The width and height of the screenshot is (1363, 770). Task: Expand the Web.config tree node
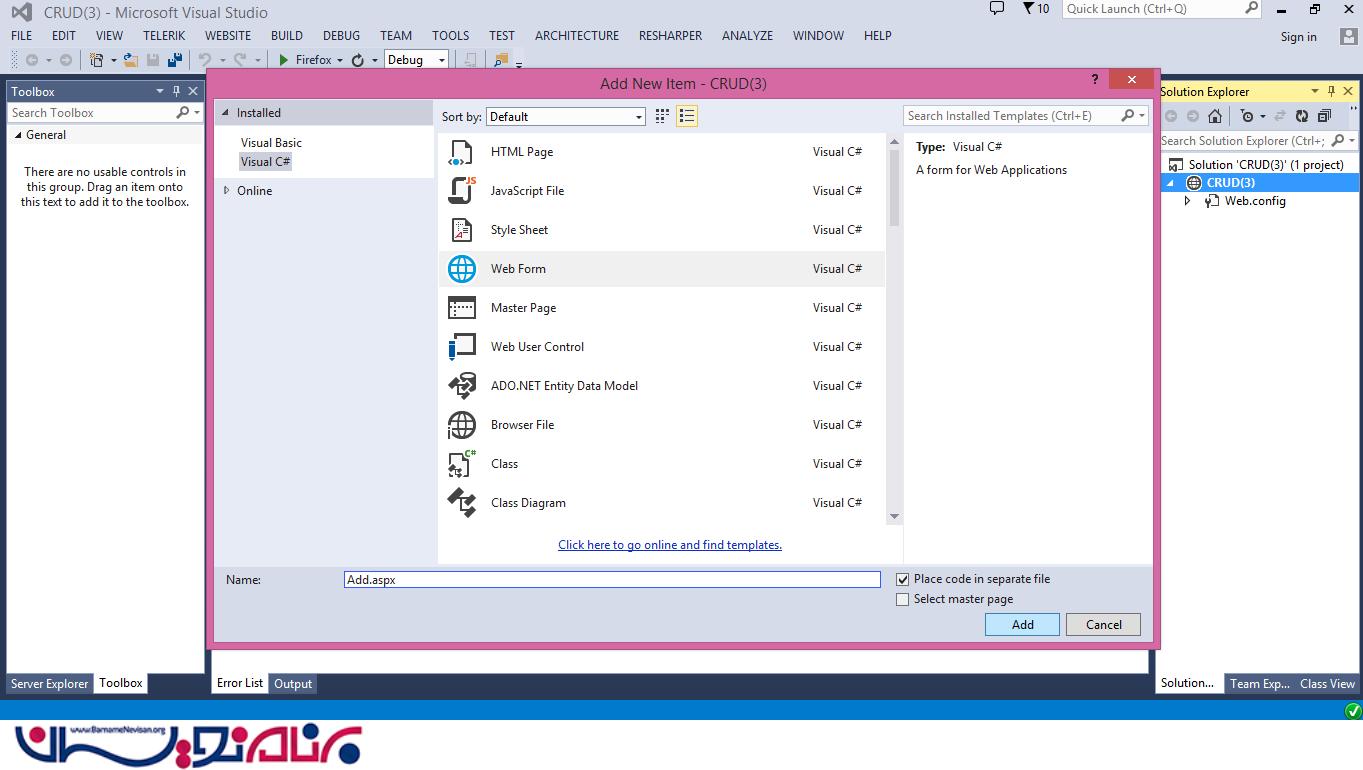(x=1187, y=201)
